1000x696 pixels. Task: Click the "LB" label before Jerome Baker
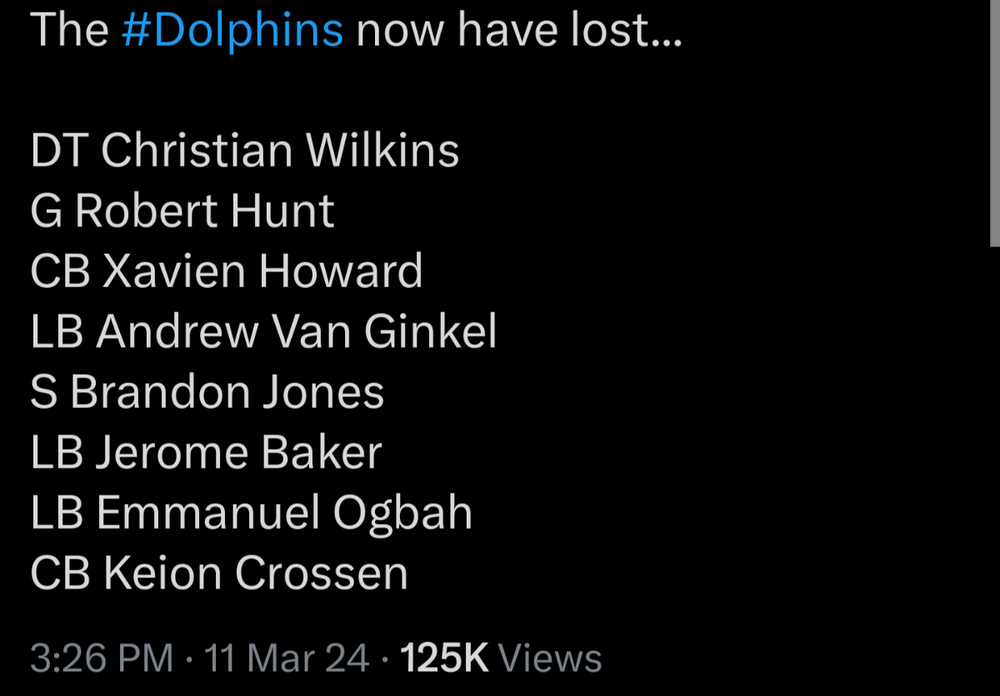(x=56, y=453)
